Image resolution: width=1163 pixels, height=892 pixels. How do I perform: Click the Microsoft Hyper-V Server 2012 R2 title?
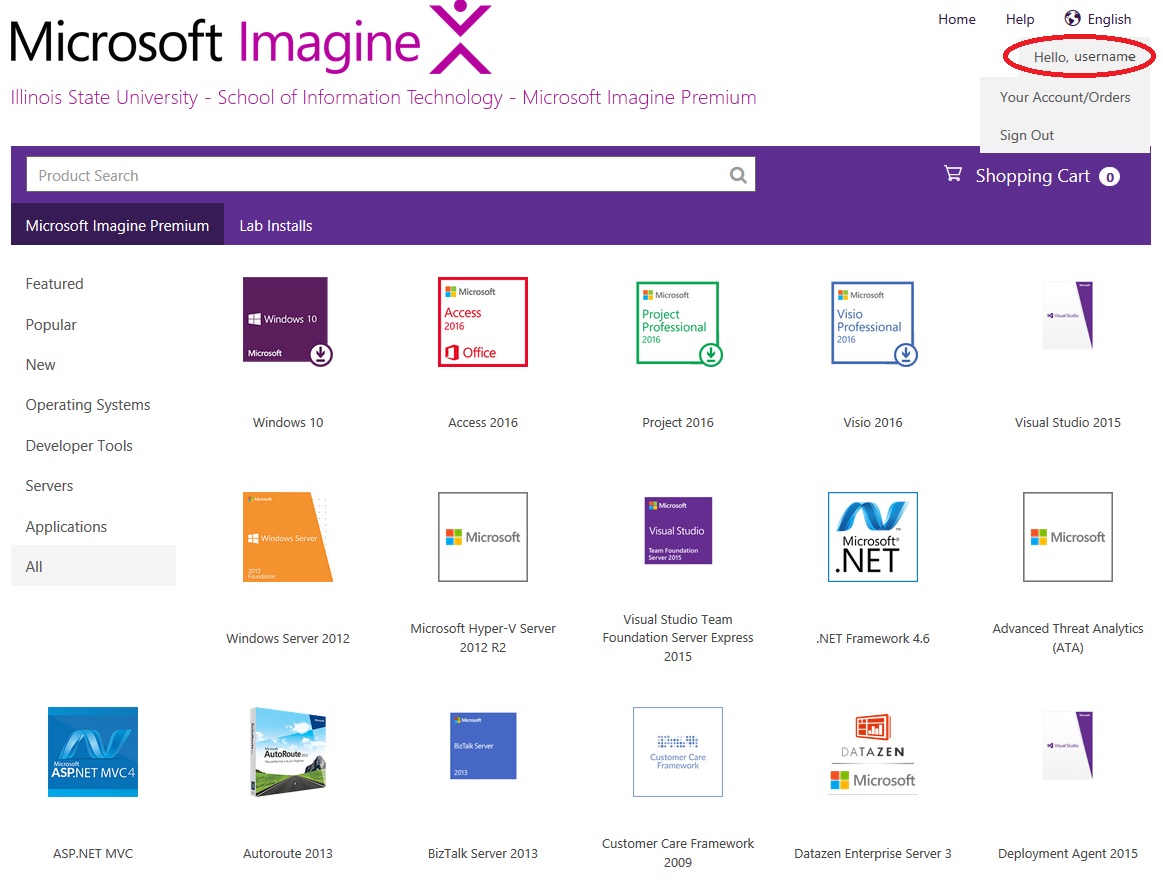[483, 638]
